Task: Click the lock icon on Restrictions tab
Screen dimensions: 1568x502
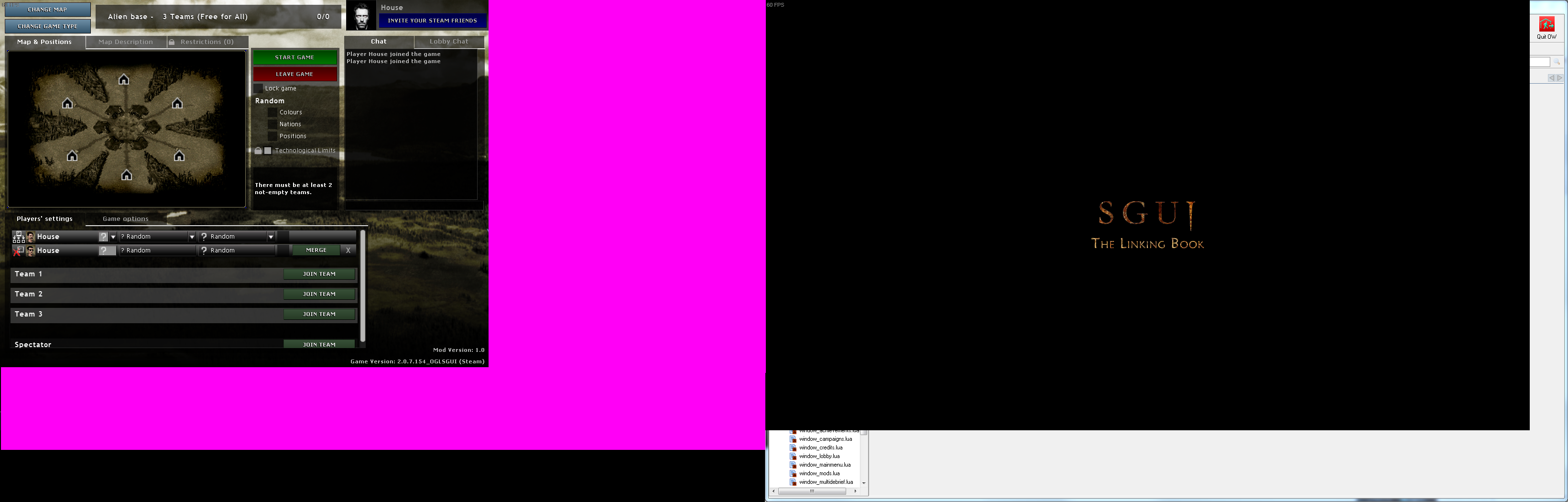Action: pyautogui.click(x=172, y=42)
